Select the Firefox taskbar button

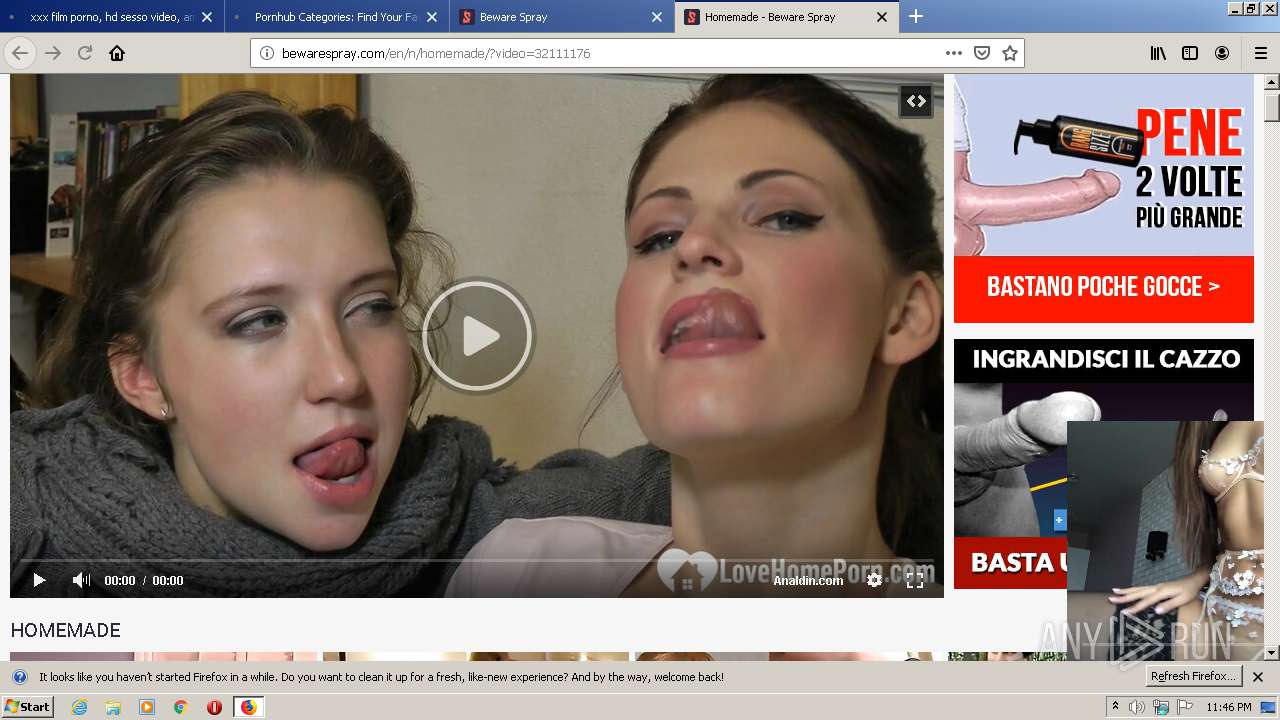(248, 707)
